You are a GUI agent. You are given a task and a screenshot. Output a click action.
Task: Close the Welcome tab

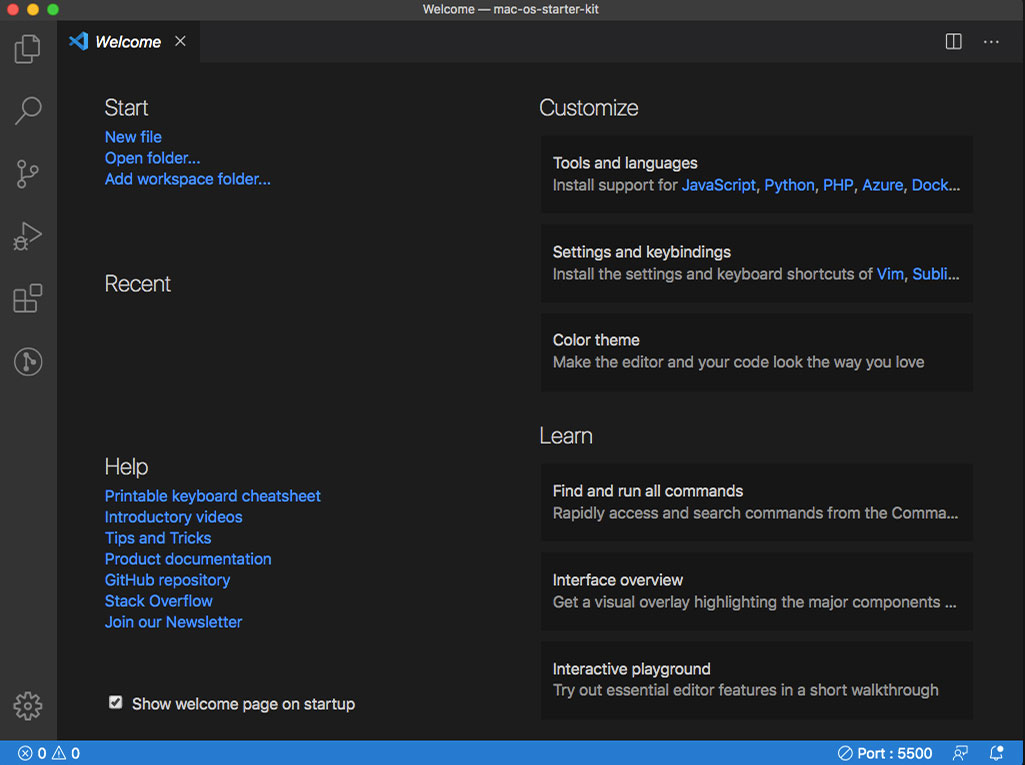[x=179, y=41]
